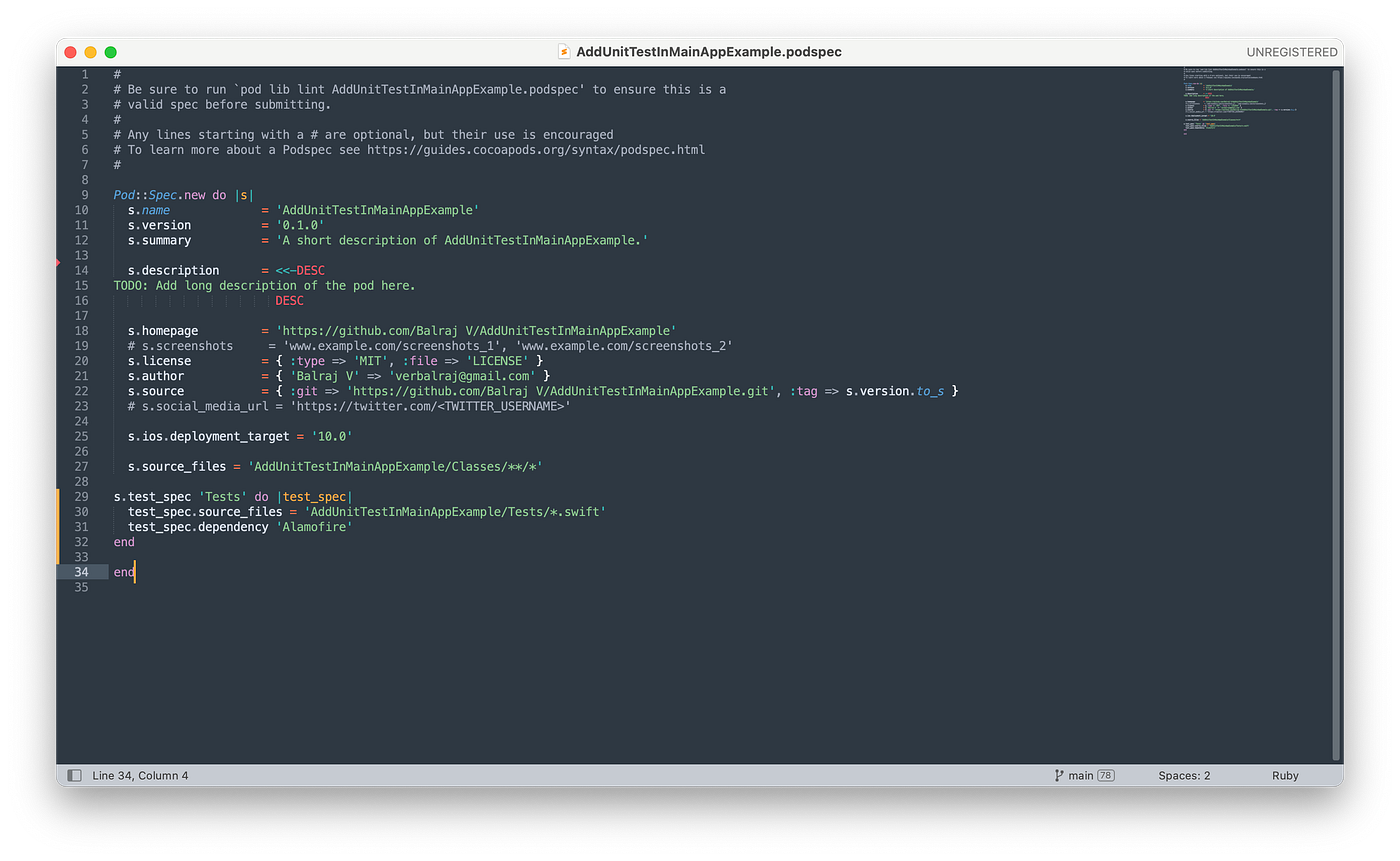Click the minimap code preview
1400x861 pixels.
1241,100
